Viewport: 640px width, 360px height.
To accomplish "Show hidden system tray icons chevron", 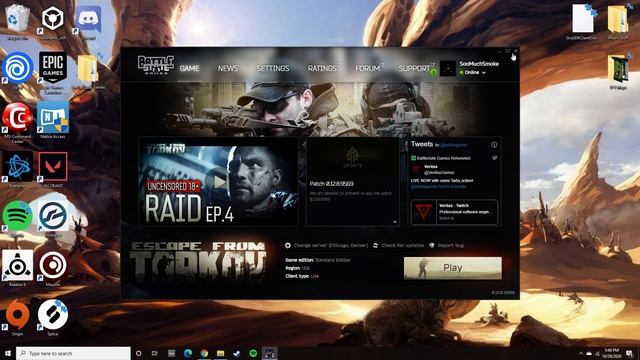I will (x=581, y=353).
